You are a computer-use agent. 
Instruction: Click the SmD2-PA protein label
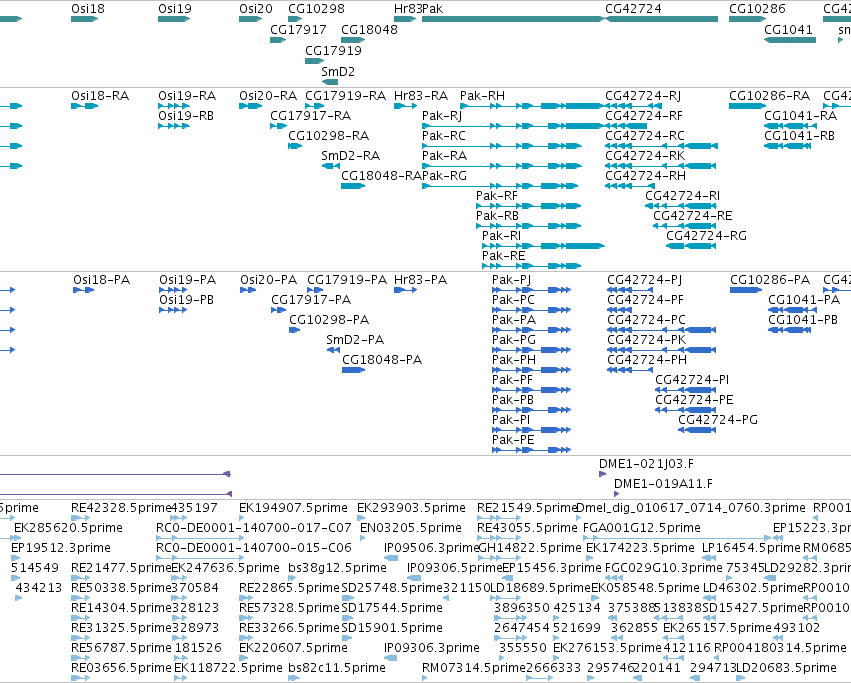click(x=355, y=340)
